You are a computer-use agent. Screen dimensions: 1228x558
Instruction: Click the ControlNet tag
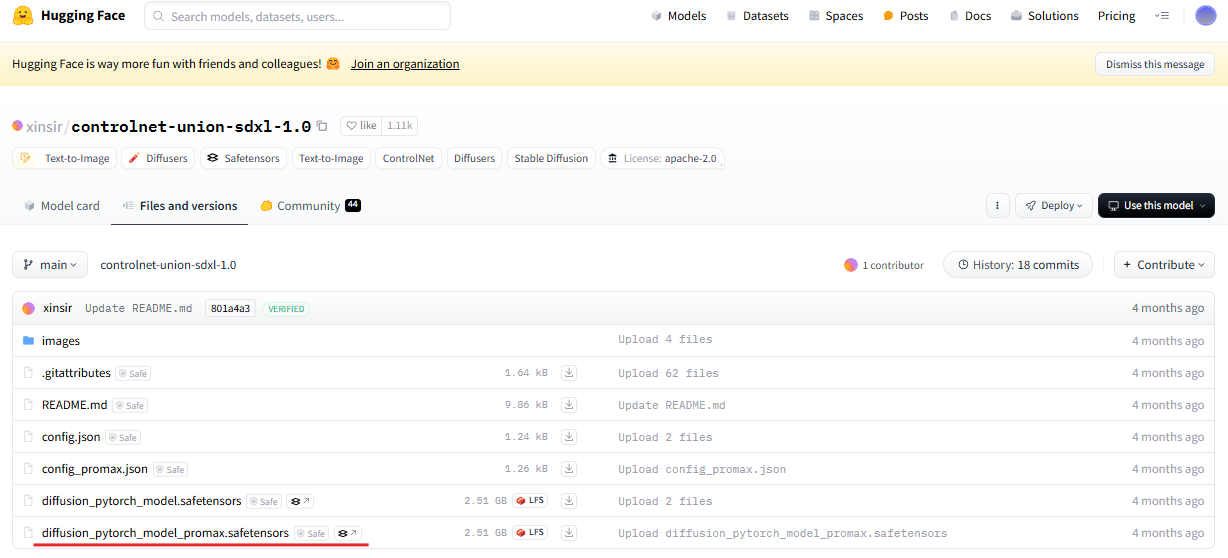[408, 158]
